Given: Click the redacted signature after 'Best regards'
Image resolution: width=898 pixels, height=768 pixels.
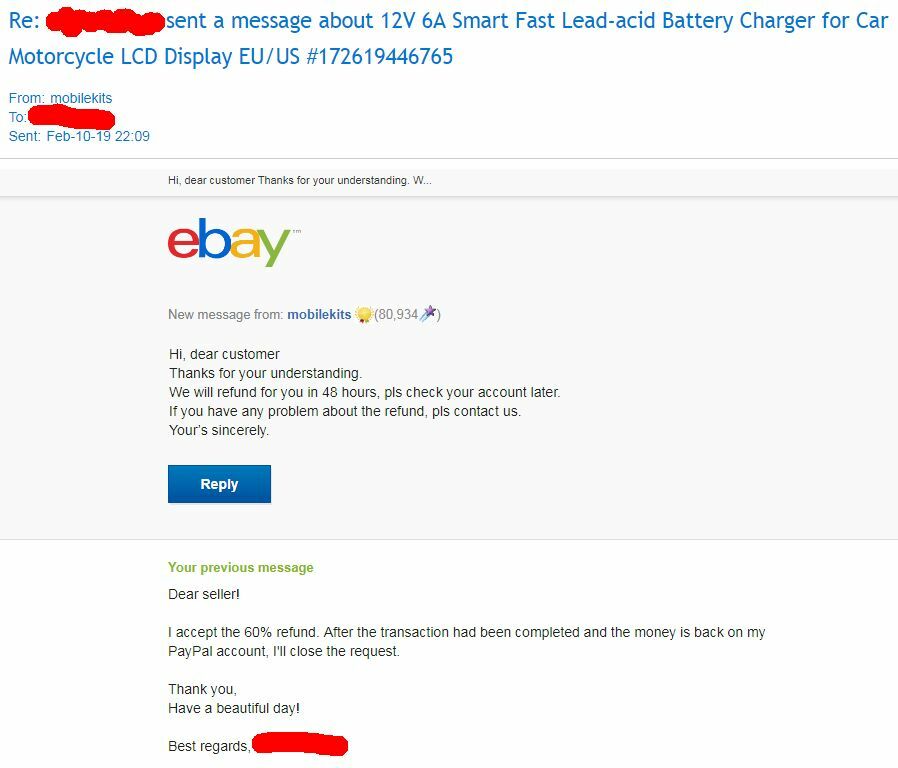Looking at the screenshot, I should point(300,743).
